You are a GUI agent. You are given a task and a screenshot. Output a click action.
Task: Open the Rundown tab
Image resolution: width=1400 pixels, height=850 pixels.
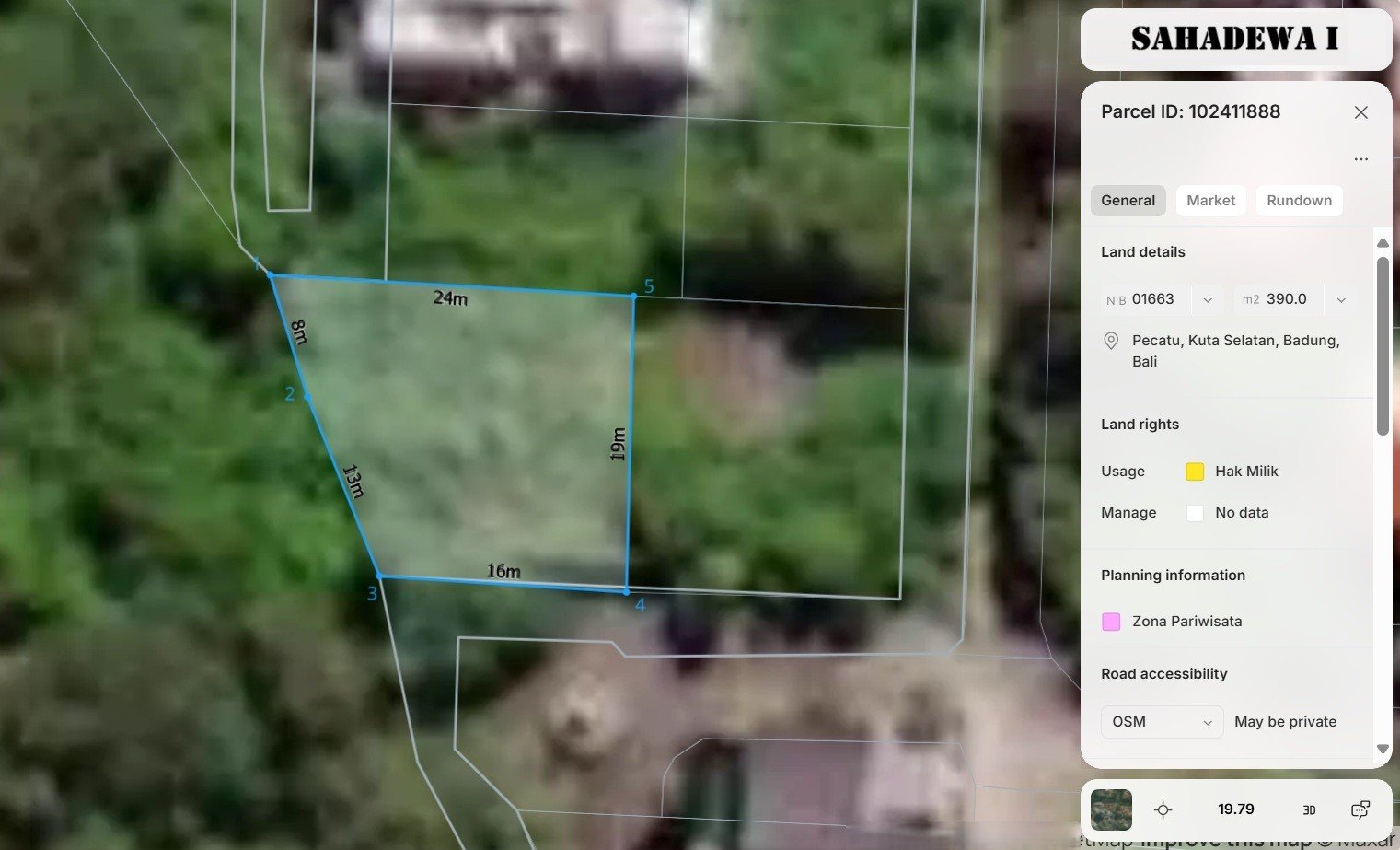click(1299, 201)
